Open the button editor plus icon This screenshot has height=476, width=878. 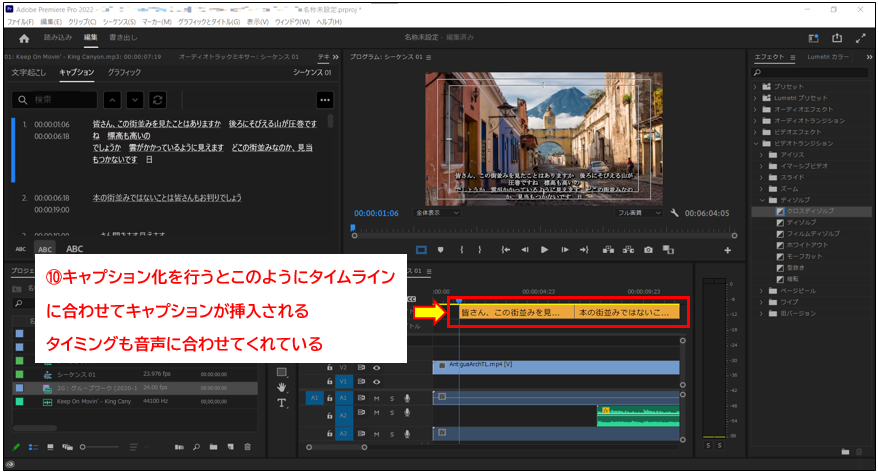point(727,250)
